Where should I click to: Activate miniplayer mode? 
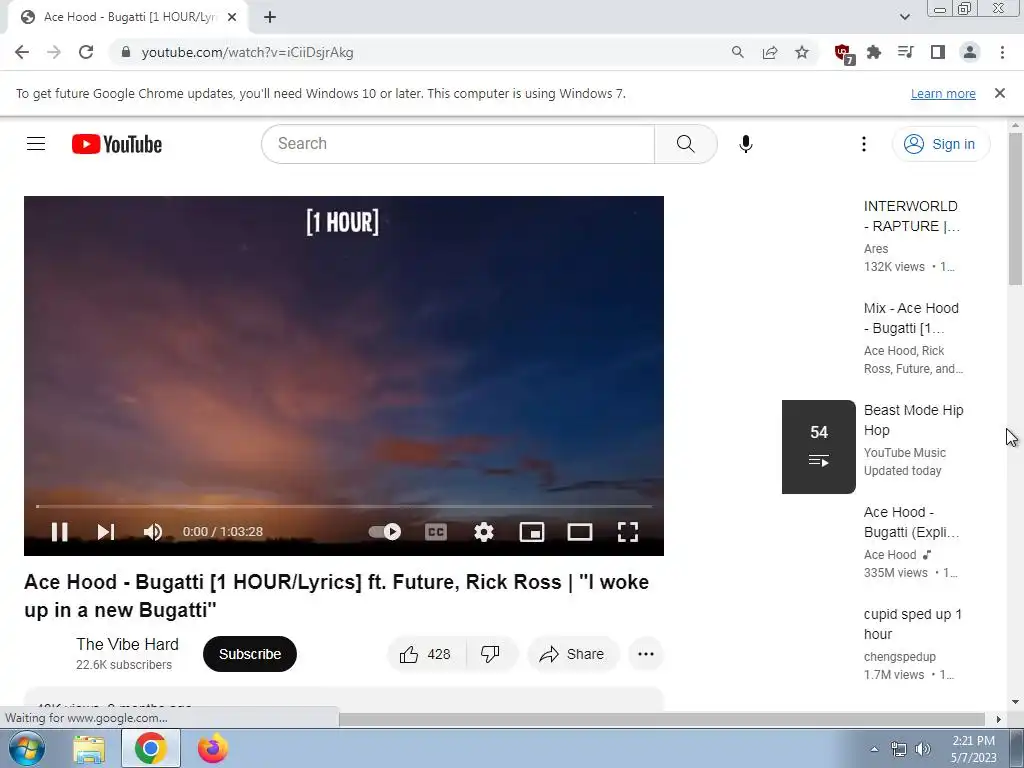click(x=532, y=532)
